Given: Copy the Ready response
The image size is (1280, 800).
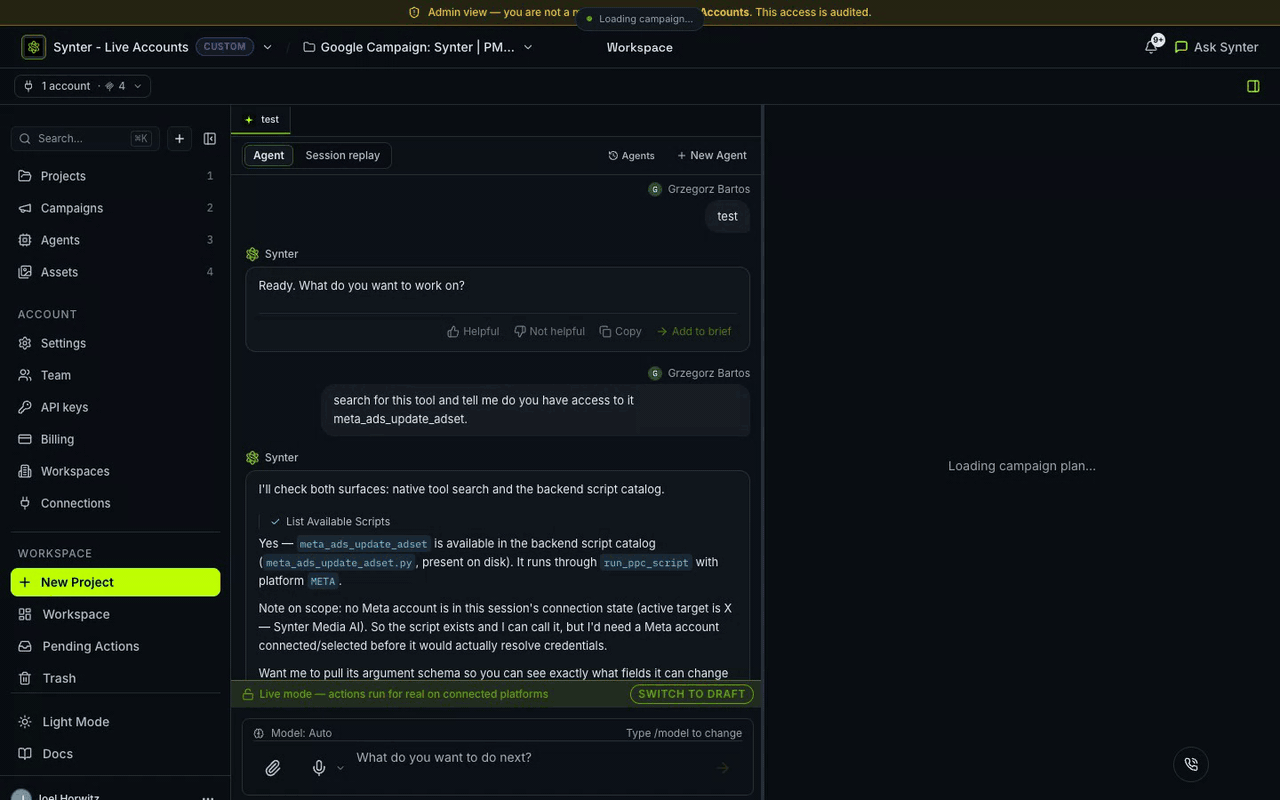Looking at the screenshot, I should point(620,332).
